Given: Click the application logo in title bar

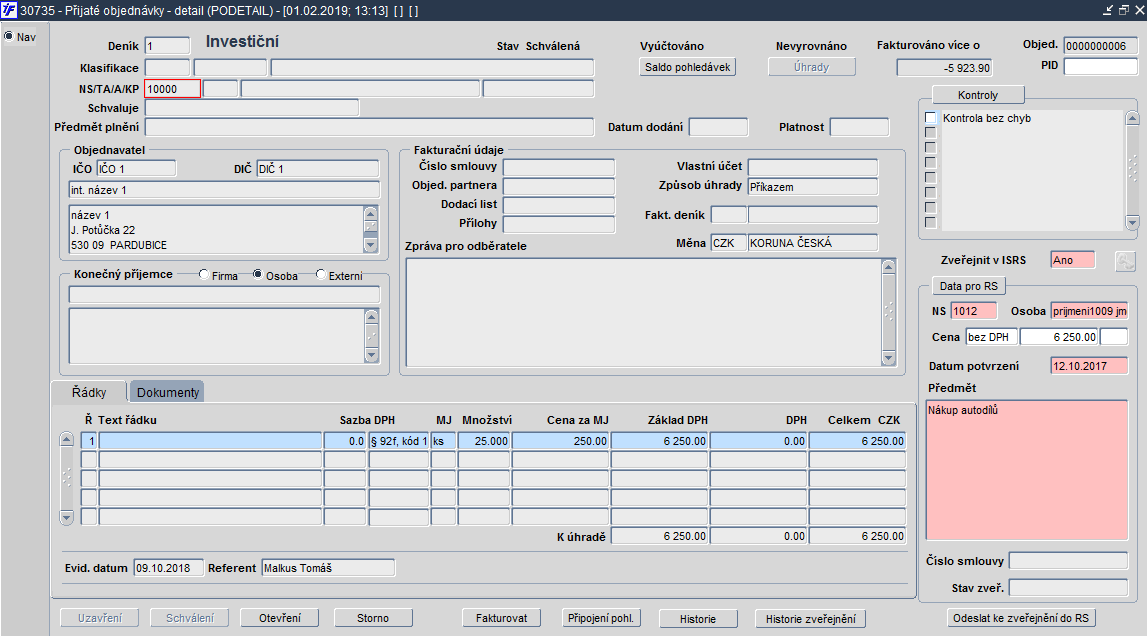Looking at the screenshot, I should click(9, 9).
